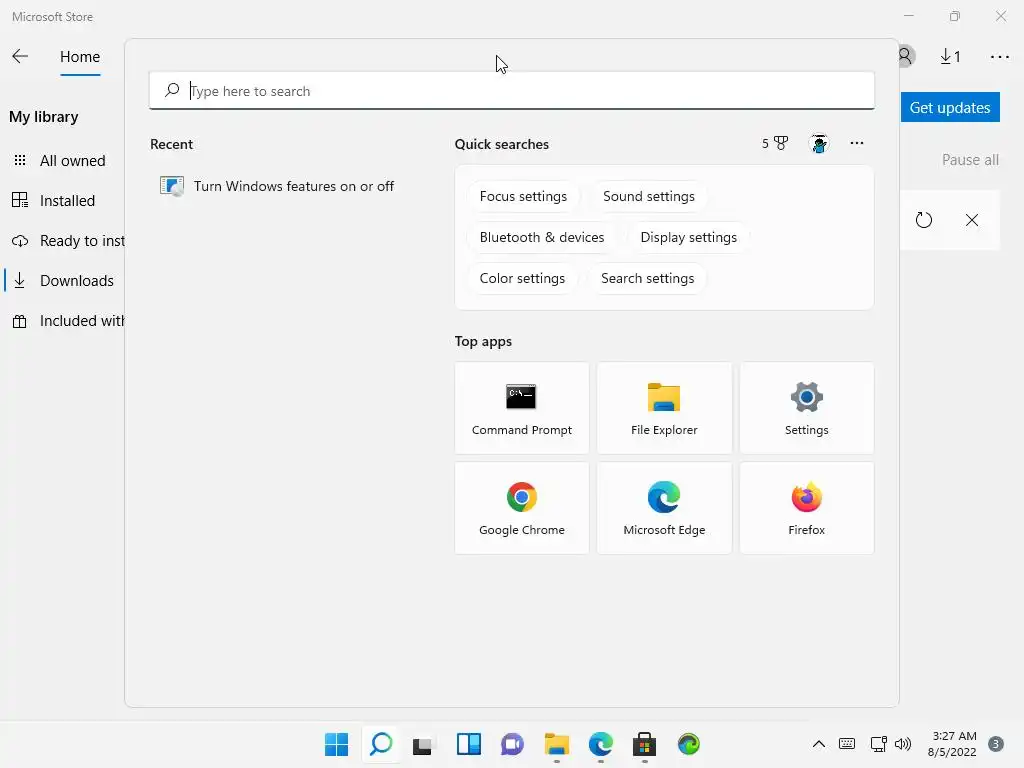Select the Focus settings quick search
Image resolution: width=1024 pixels, height=768 pixels.
pyautogui.click(x=523, y=197)
